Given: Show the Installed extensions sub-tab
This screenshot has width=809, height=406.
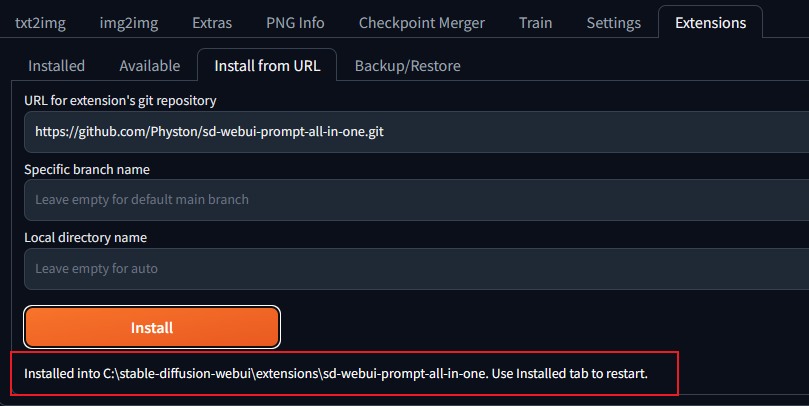Looking at the screenshot, I should click(56, 66).
